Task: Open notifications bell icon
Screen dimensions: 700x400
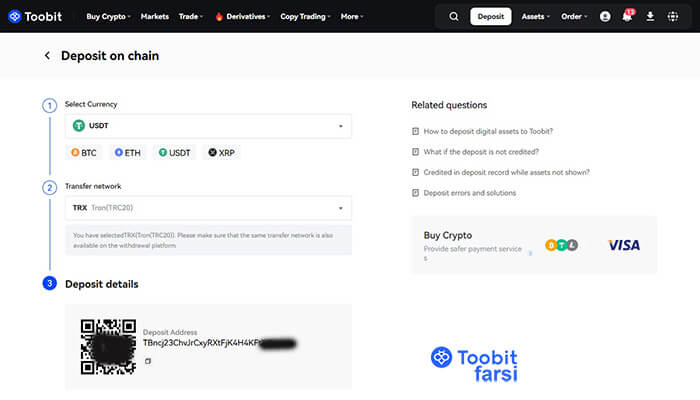Action: coord(627,17)
